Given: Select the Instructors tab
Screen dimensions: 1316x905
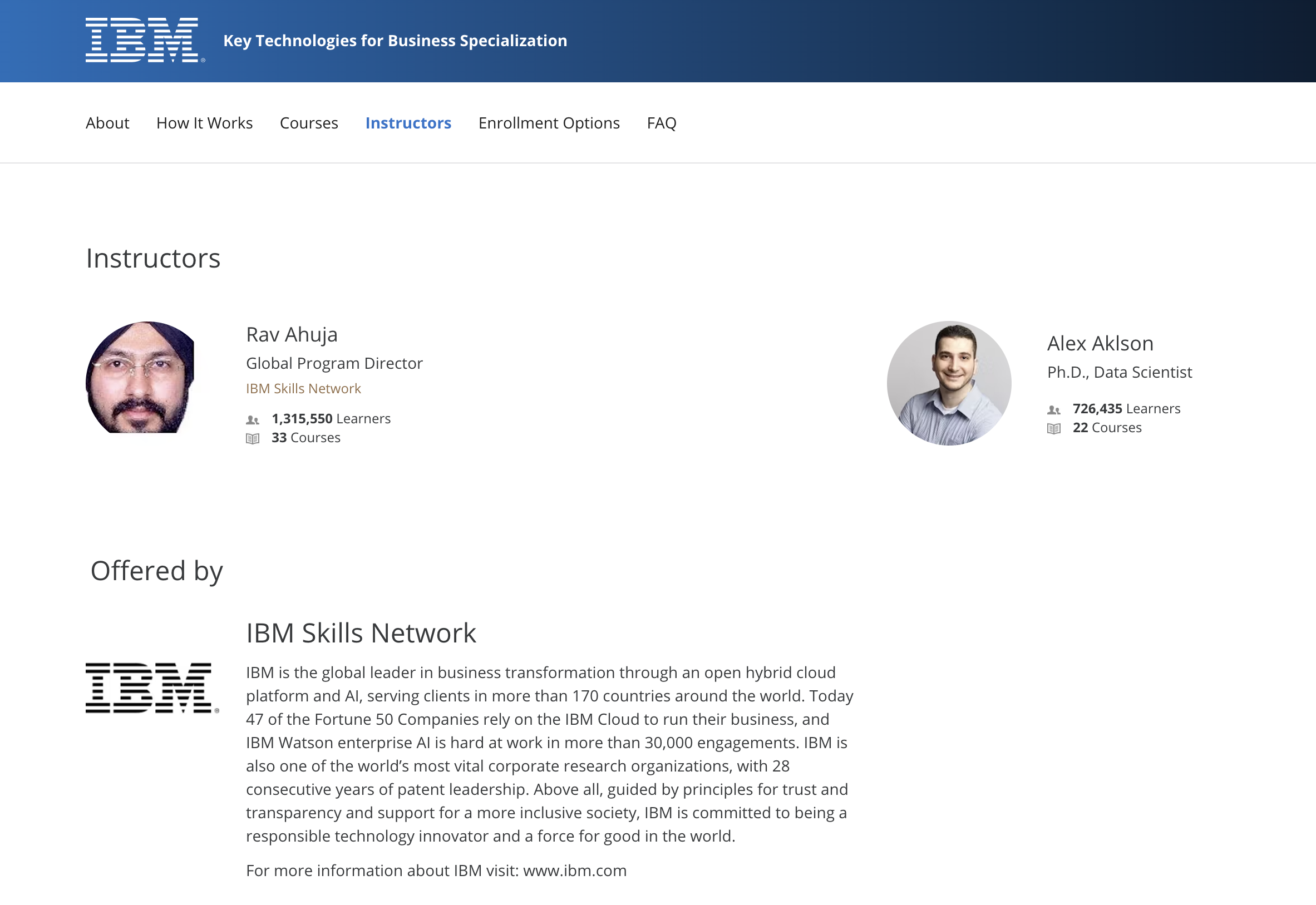Looking at the screenshot, I should (x=408, y=123).
